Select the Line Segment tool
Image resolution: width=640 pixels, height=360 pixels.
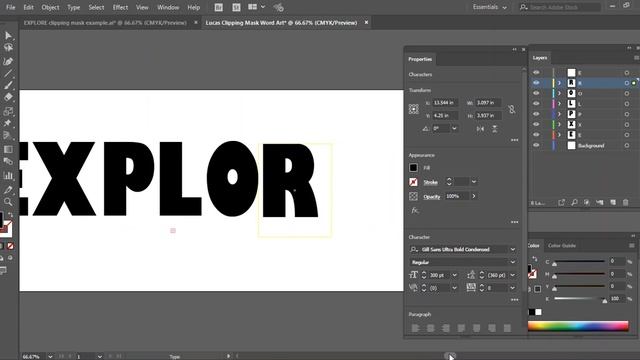pyautogui.click(x=8, y=74)
